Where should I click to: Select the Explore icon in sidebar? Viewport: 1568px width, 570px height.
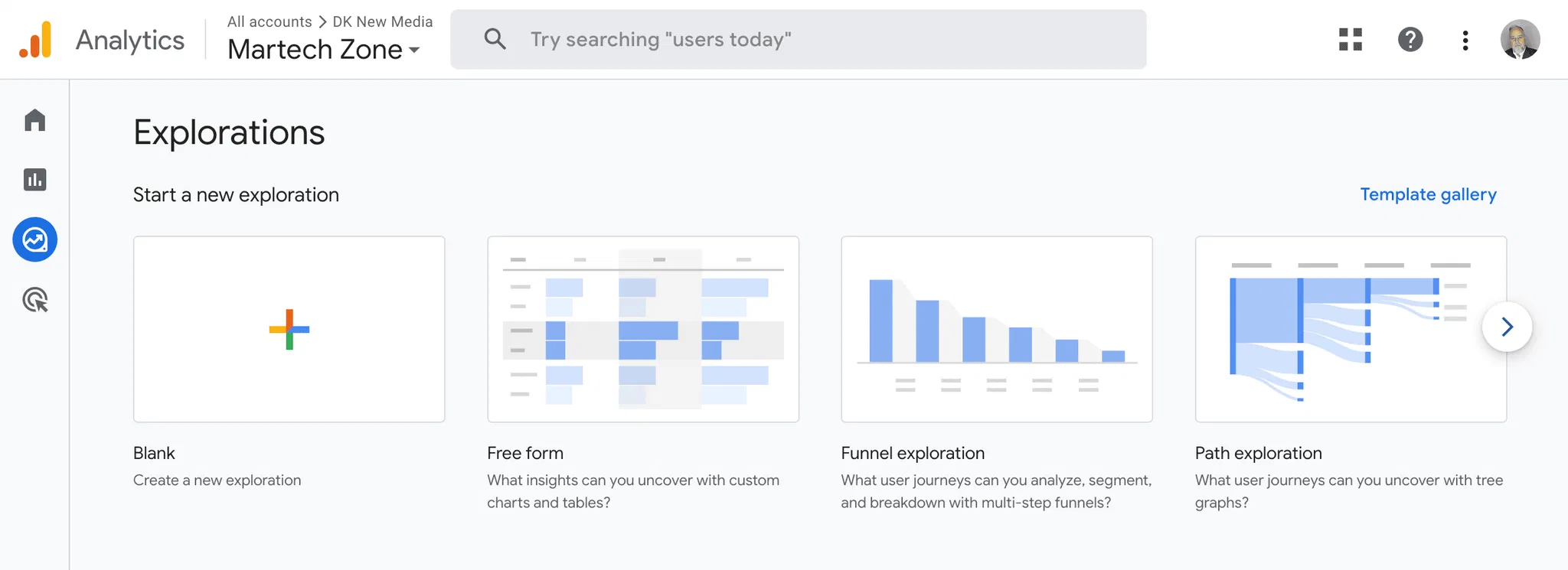[34, 239]
